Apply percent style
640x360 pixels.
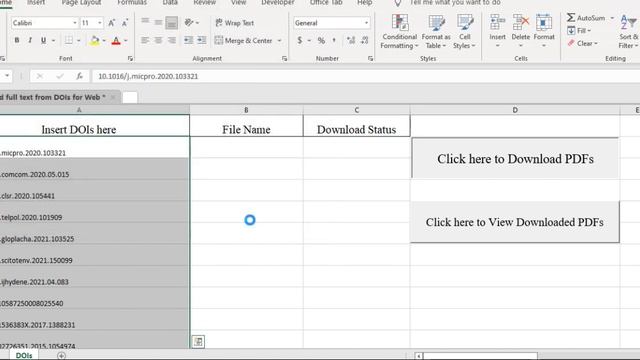(321, 40)
